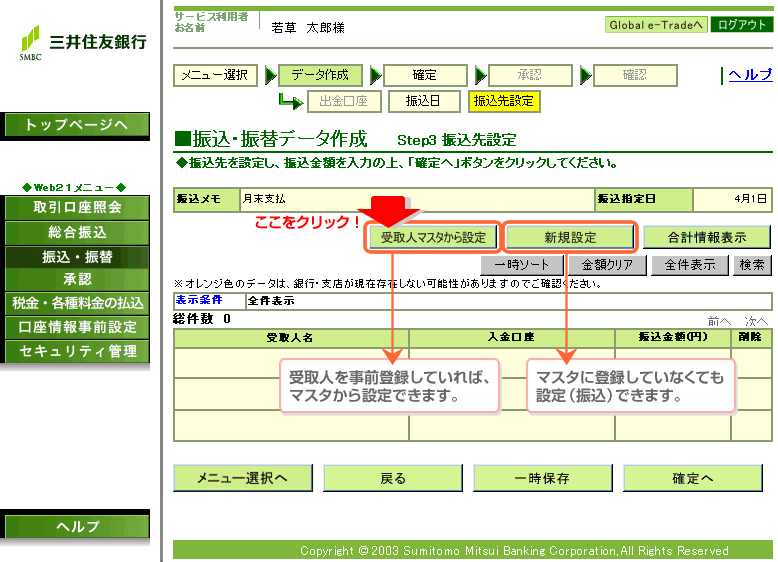This screenshot has height=562, width=778.
Task: Click 全件表示 button
Action: point(690,265)
